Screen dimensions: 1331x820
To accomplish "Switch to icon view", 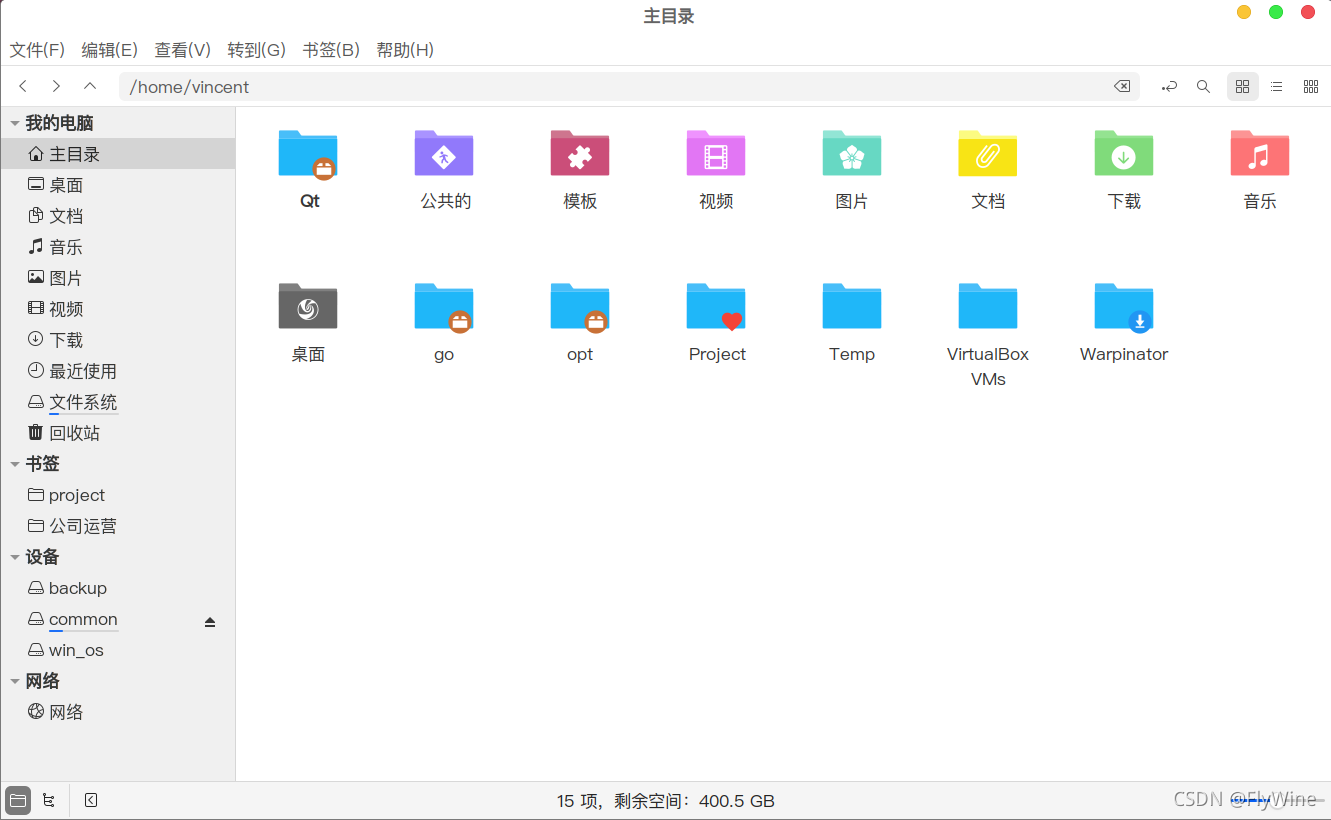I will [1243, 87].
